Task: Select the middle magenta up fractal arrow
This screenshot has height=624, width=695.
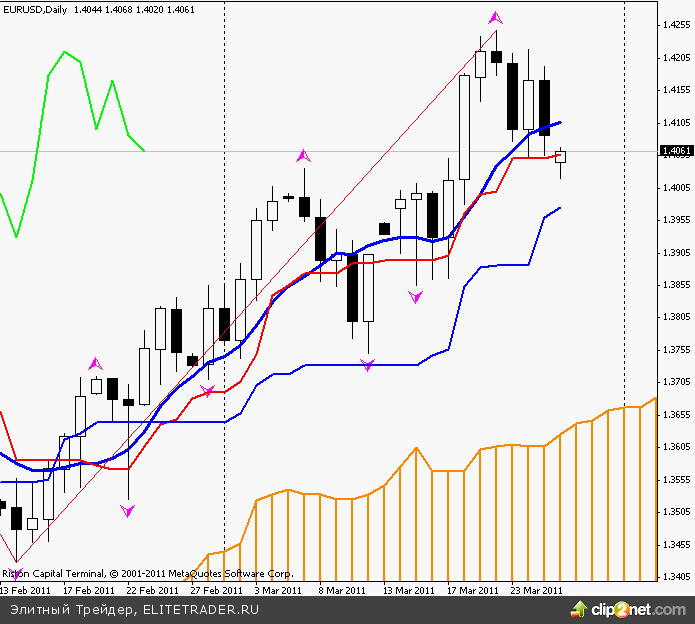Action: 303,156
